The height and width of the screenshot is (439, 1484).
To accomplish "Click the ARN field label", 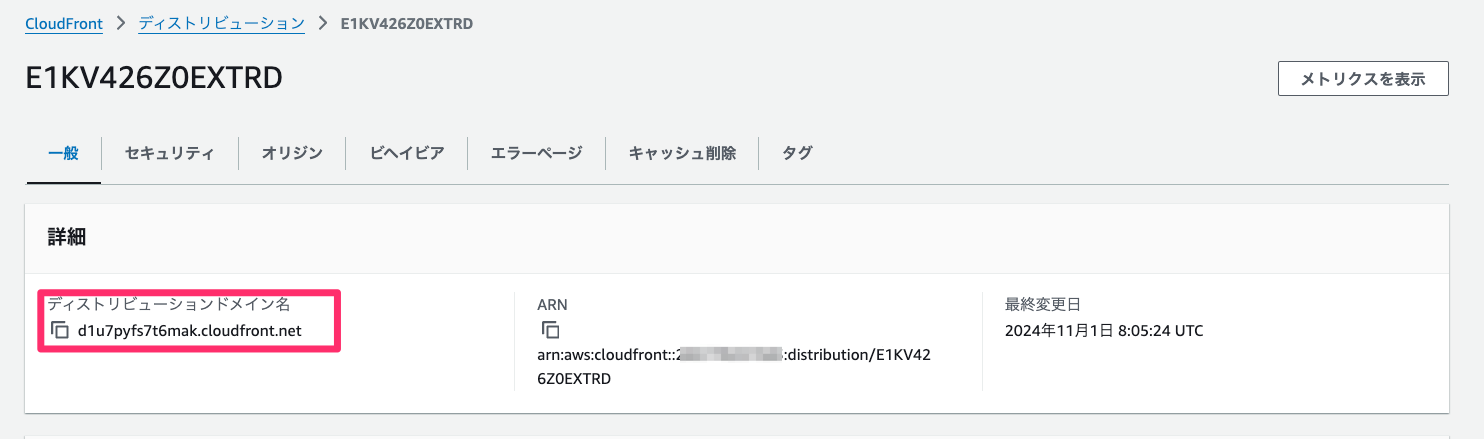I will [554, 304].
